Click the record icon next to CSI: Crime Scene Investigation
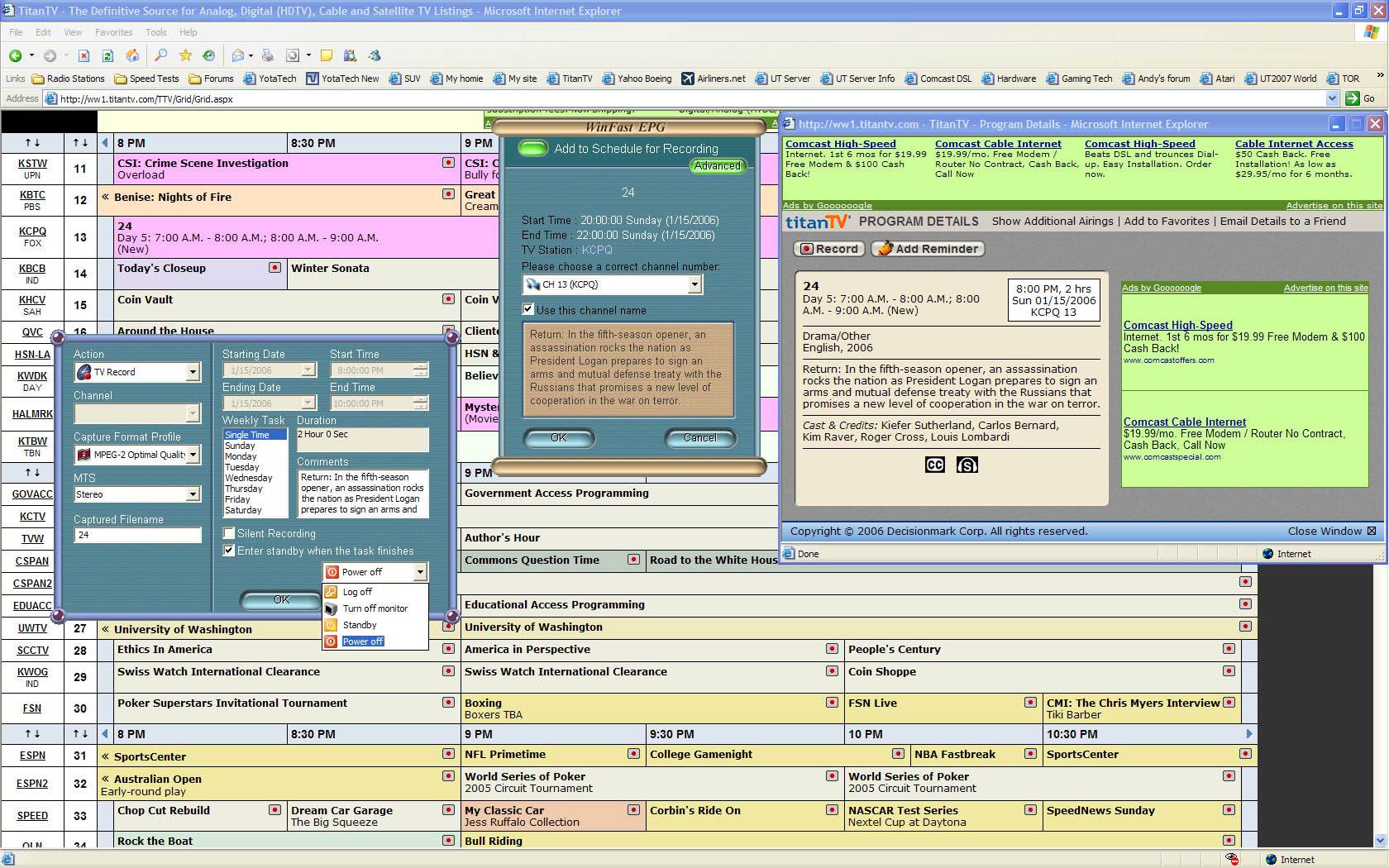Image resolution: width=1389 pixels, height=868 pixels. click(x=448, y=163)
